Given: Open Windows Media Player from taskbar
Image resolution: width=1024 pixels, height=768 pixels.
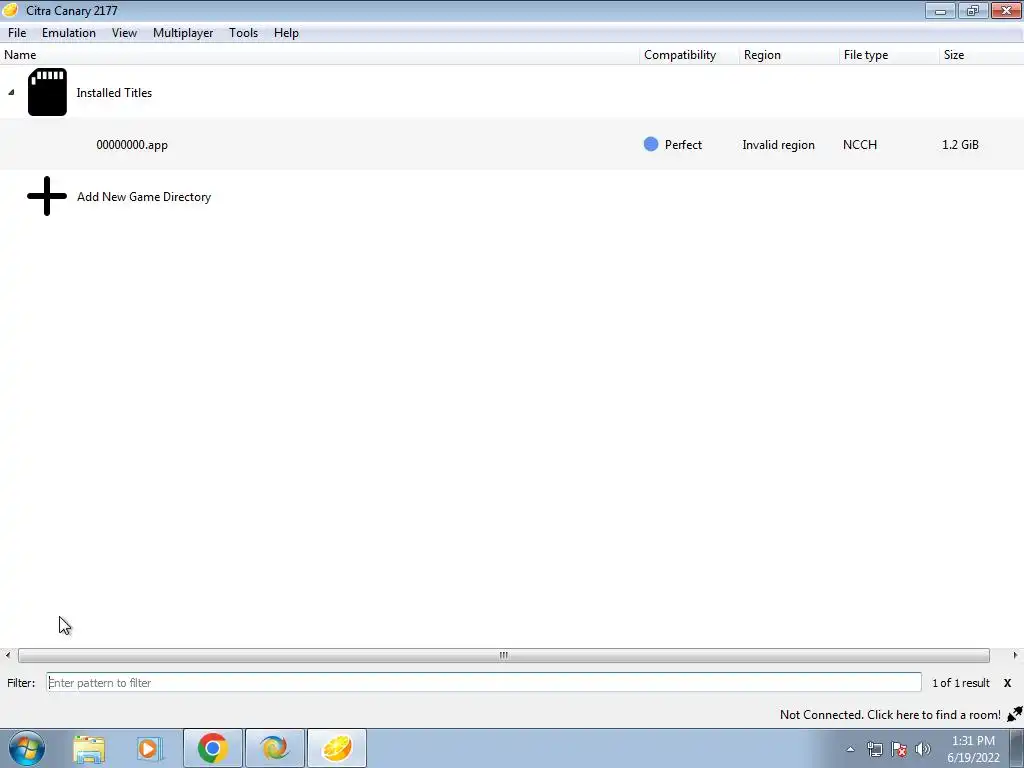Looking at the screenshot, I should tap(149, 748).
